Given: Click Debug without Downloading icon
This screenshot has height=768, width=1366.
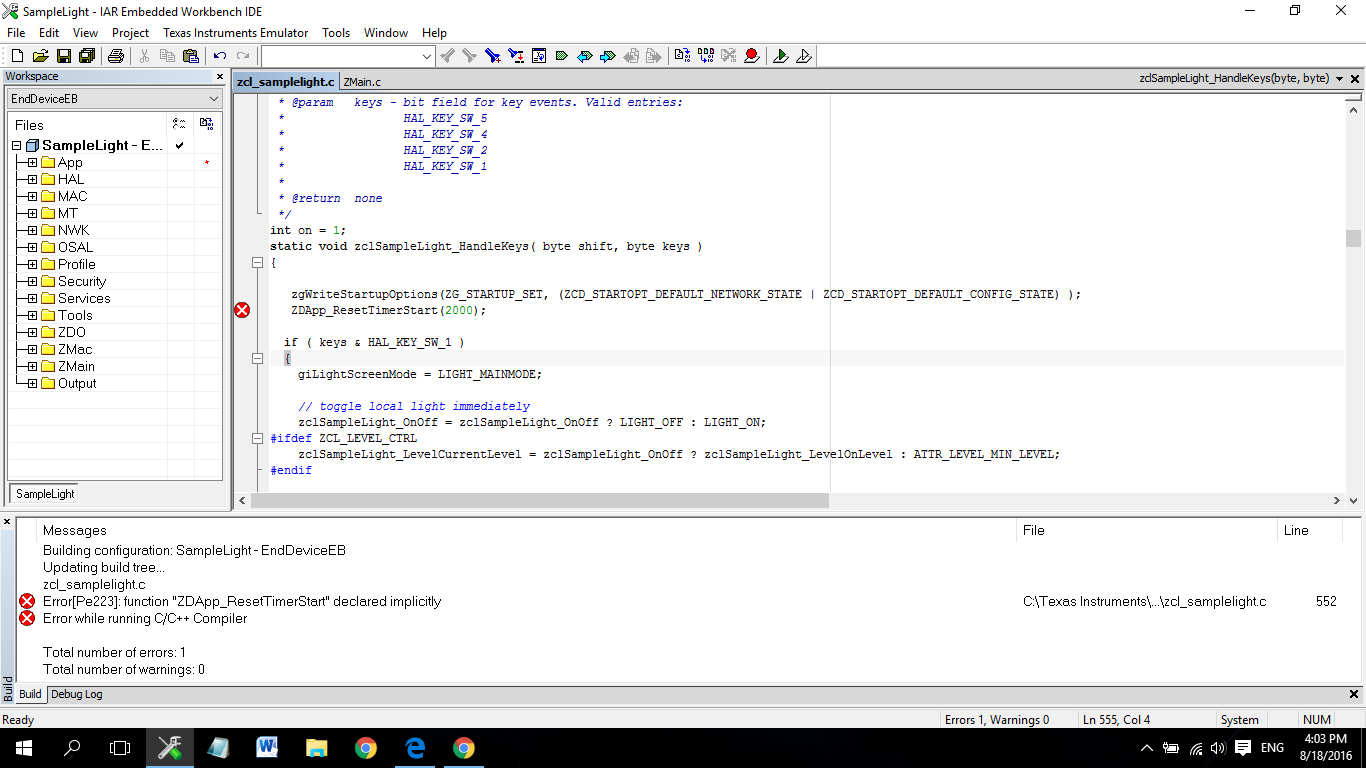Looking at the screenshot, I should pos(804,56).
